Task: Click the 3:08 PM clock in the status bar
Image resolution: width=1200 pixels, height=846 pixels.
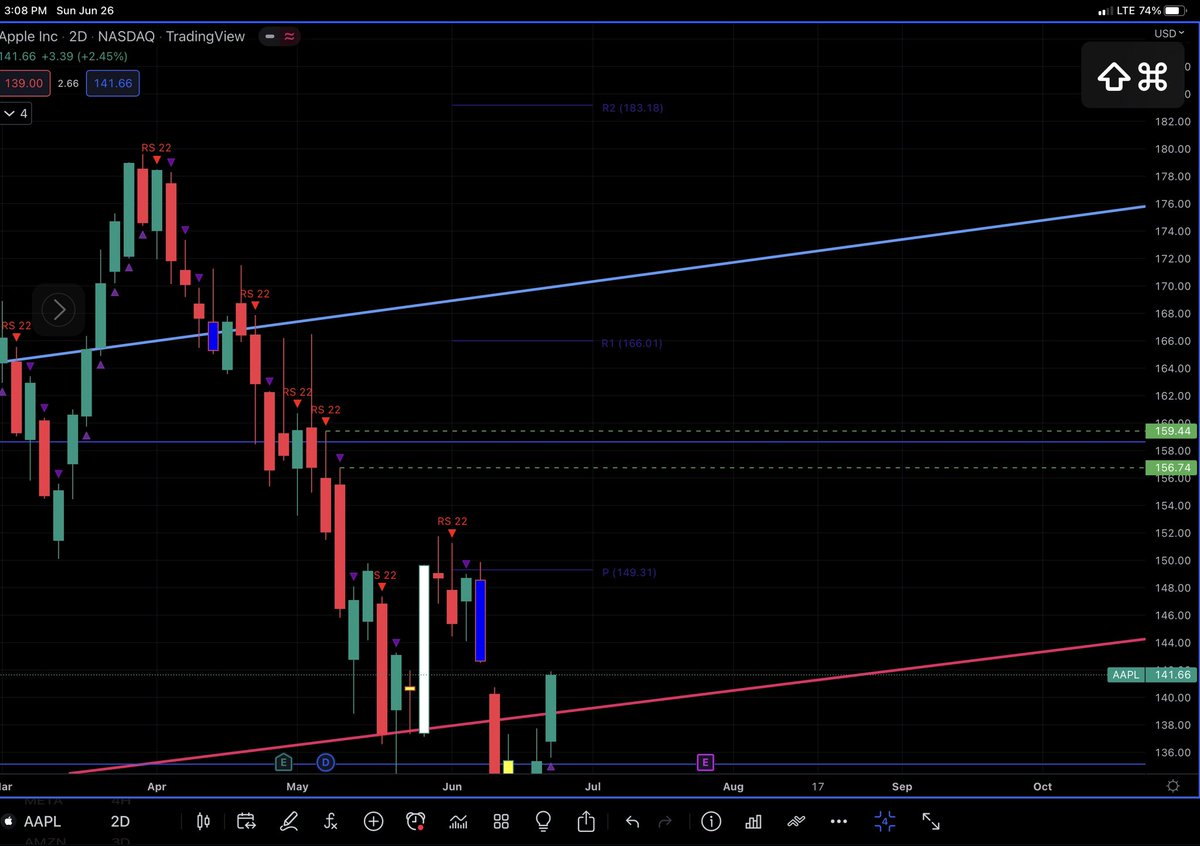Action: (25, 10)
